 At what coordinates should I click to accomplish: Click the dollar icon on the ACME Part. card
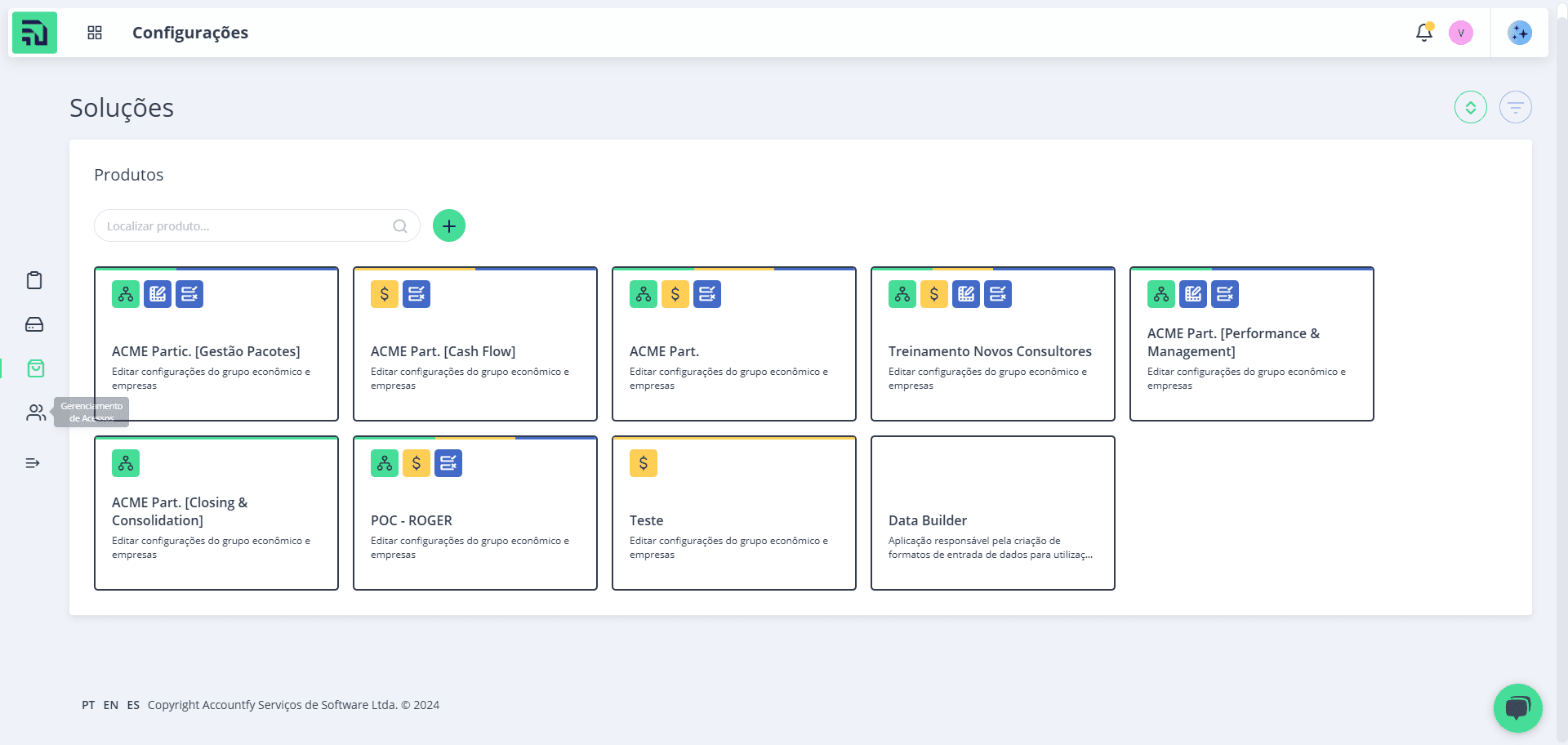[675, 294]
